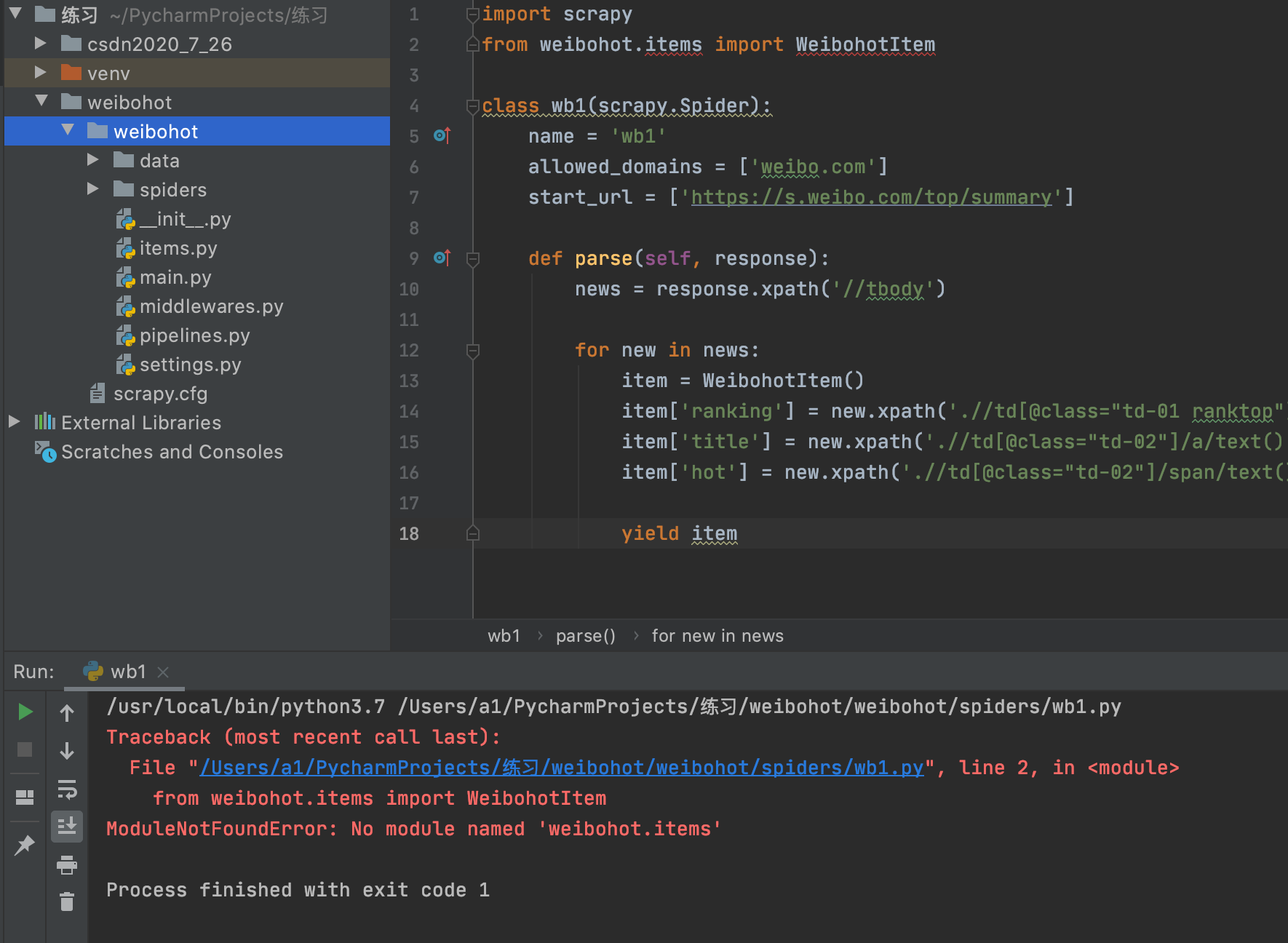Select Scratches and Consoles

(172, 452)
